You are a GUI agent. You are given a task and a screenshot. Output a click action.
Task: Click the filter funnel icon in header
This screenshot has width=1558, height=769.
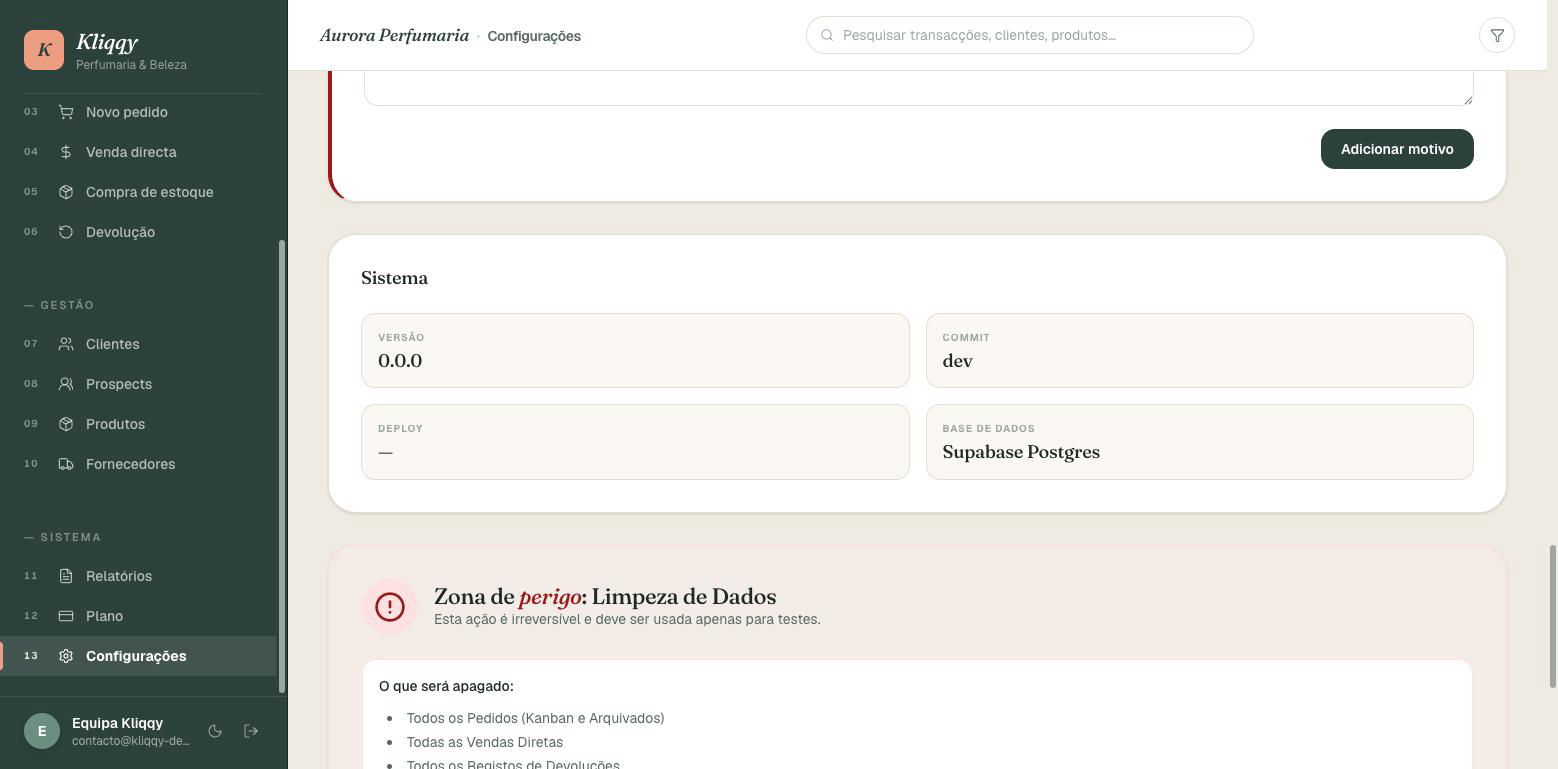coord(1497,35)
